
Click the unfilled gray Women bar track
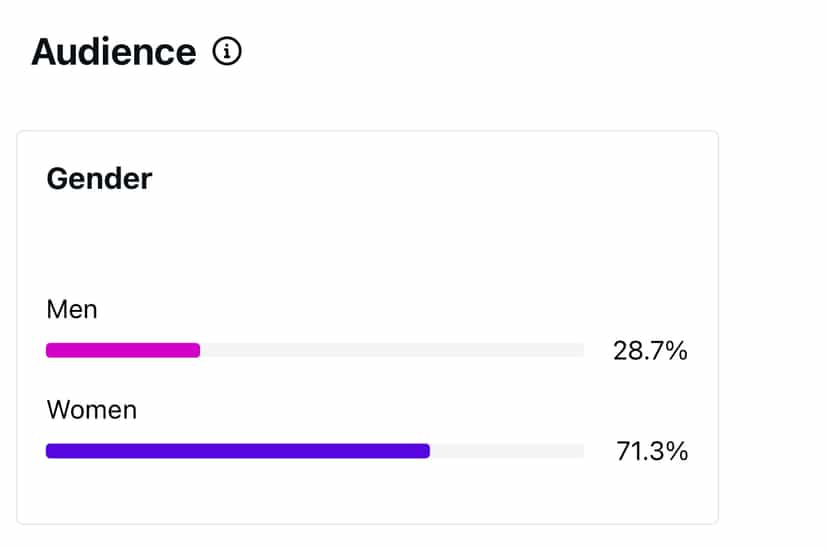point(507,451)
